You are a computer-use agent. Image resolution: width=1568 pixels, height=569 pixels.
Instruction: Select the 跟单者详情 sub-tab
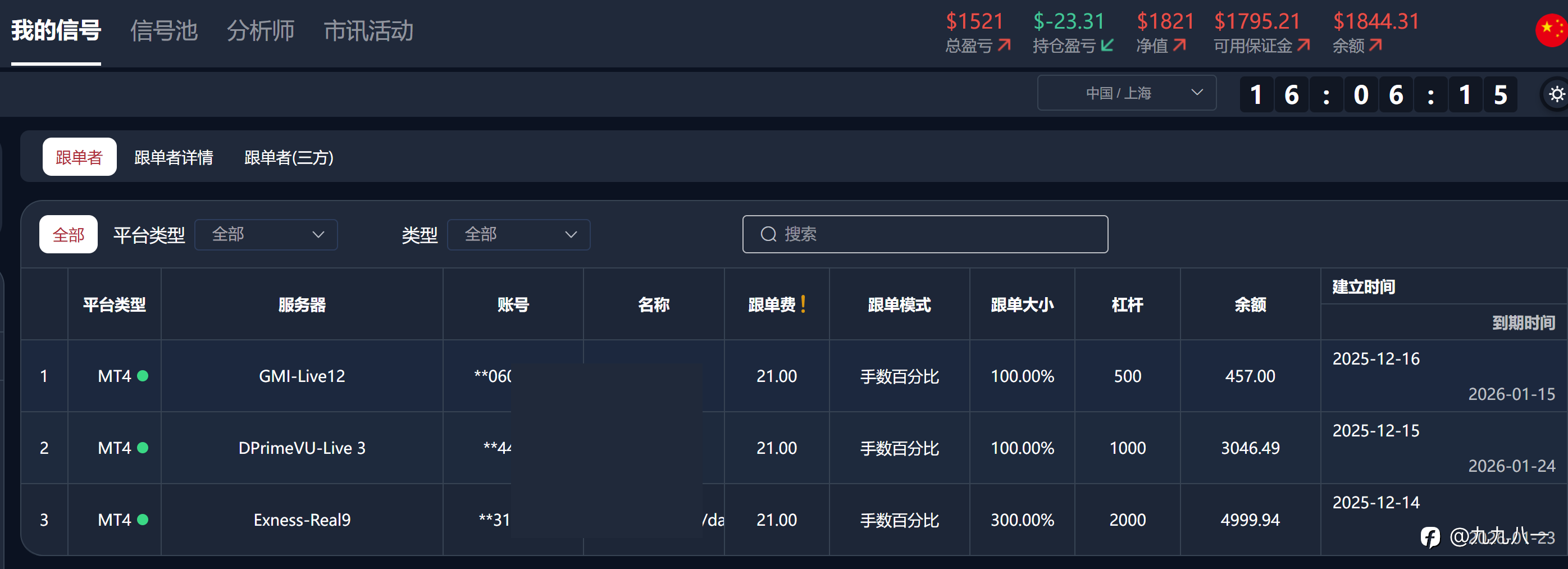tap(174, 158)
